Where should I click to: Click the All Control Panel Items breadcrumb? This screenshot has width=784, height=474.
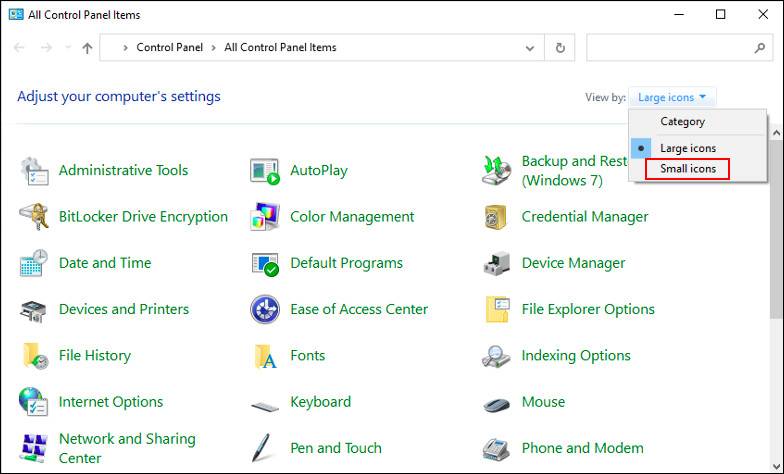pyautogui.click(x=280, y=48)
